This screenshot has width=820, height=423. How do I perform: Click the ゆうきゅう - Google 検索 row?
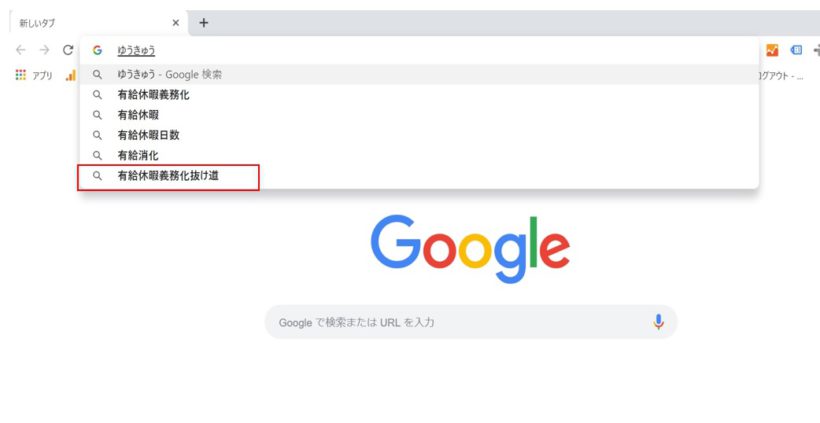pos(419,75)
